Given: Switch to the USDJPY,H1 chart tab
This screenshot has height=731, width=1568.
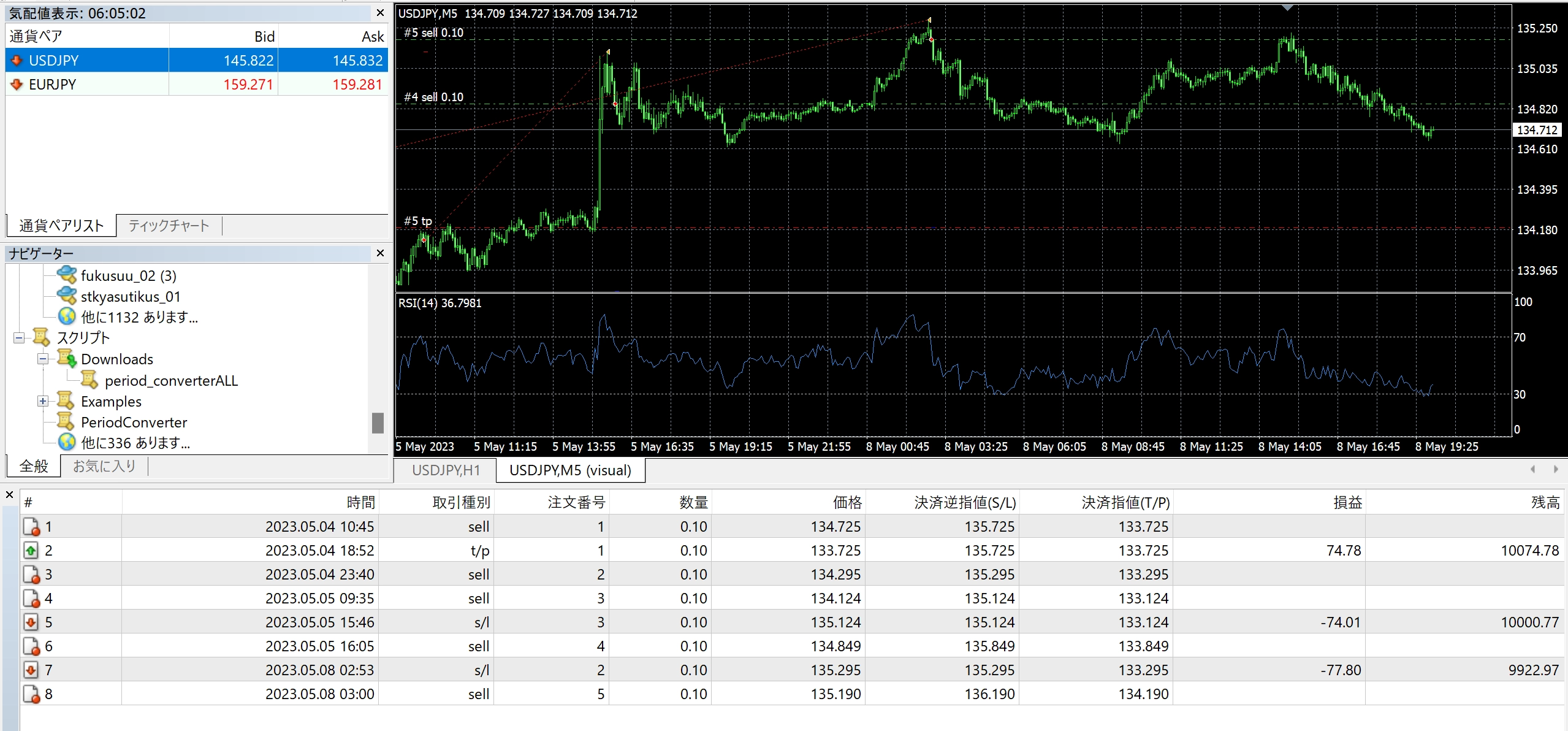Looking at the screenshot, I should pos(446,470).
